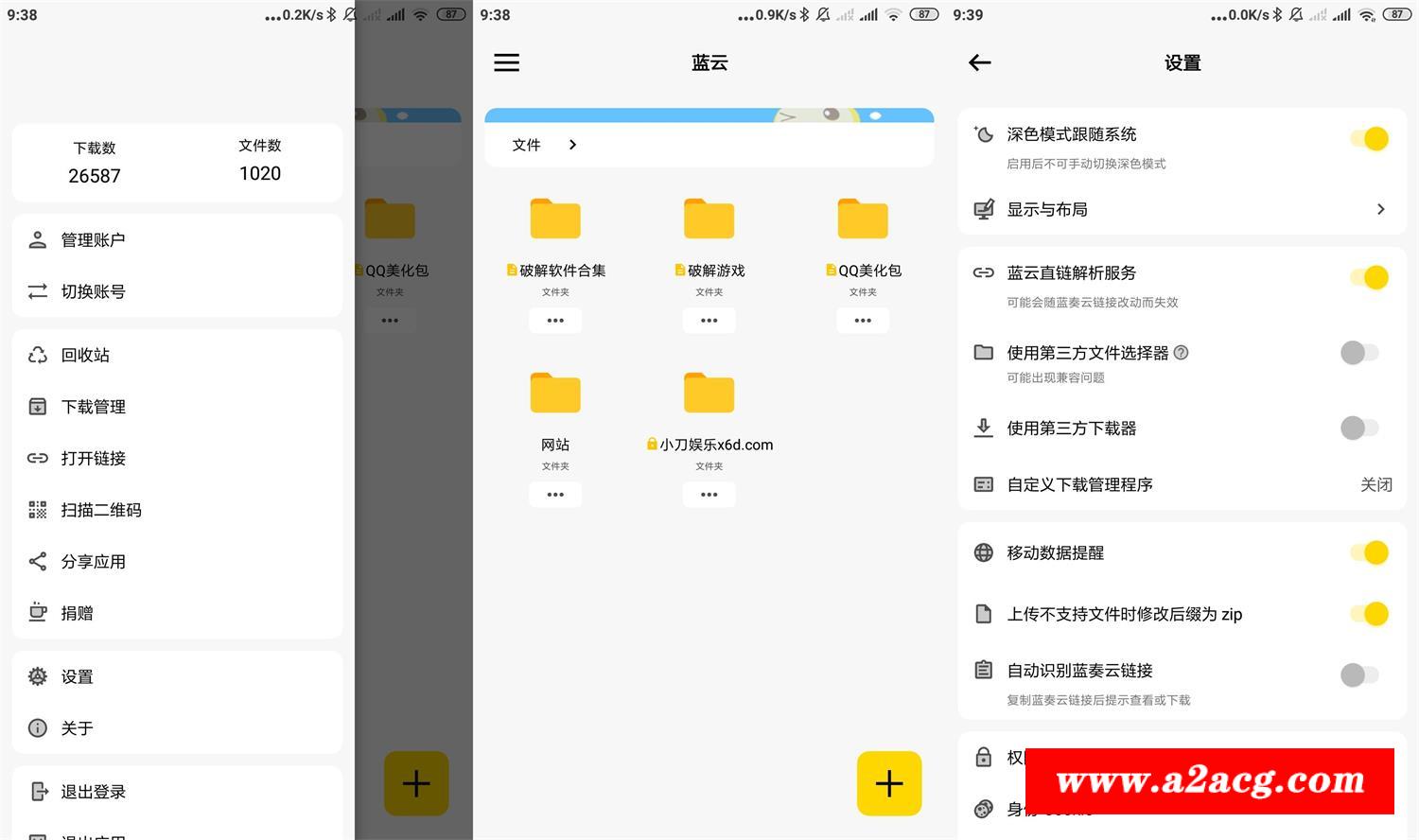Viewport: 1419px width, 840px height.
Task: Click the 捐赠 coffee cup icon
Action: point(38,612)
